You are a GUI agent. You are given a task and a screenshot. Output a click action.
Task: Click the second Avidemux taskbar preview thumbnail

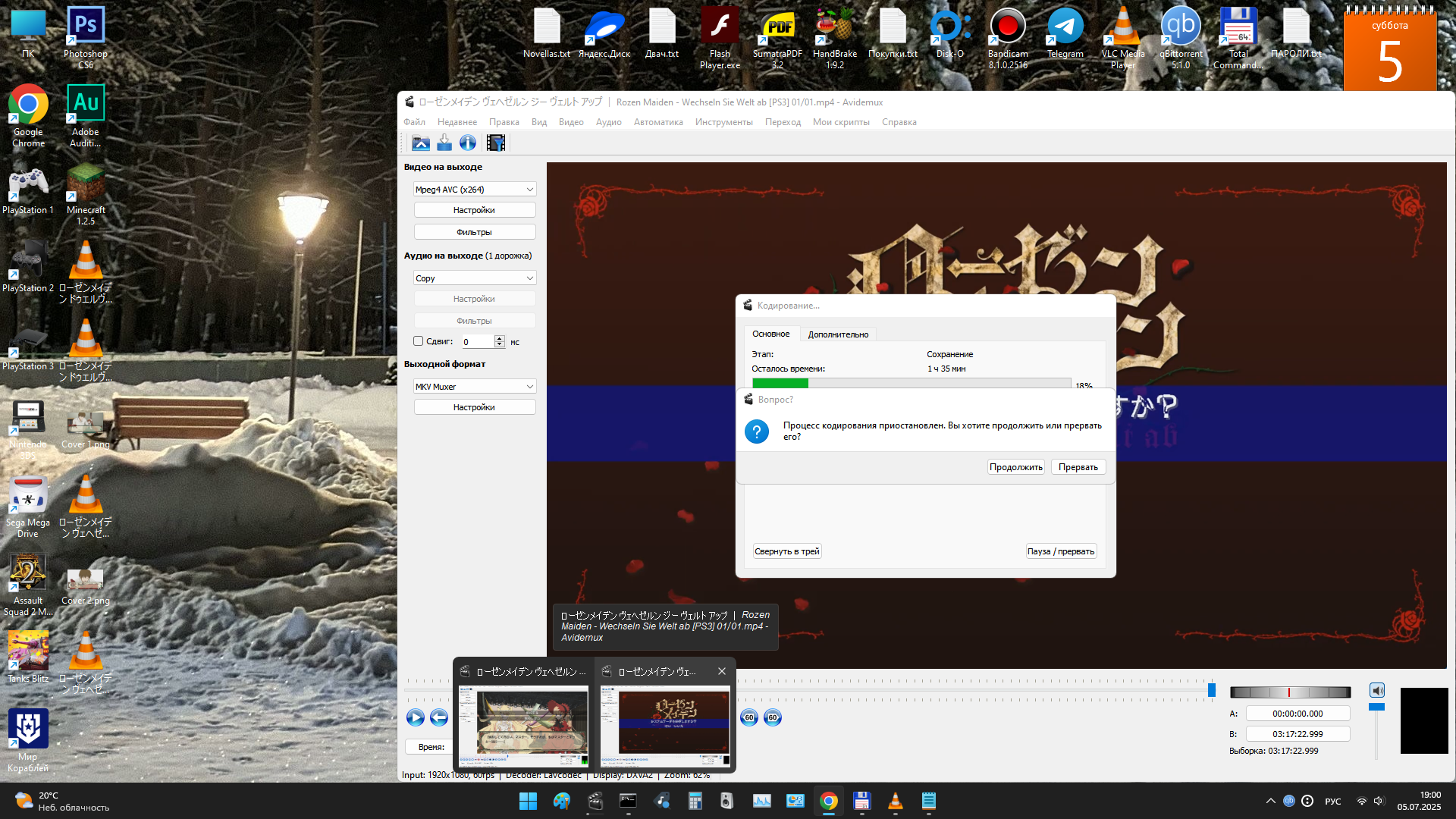(x=665, y=726)
